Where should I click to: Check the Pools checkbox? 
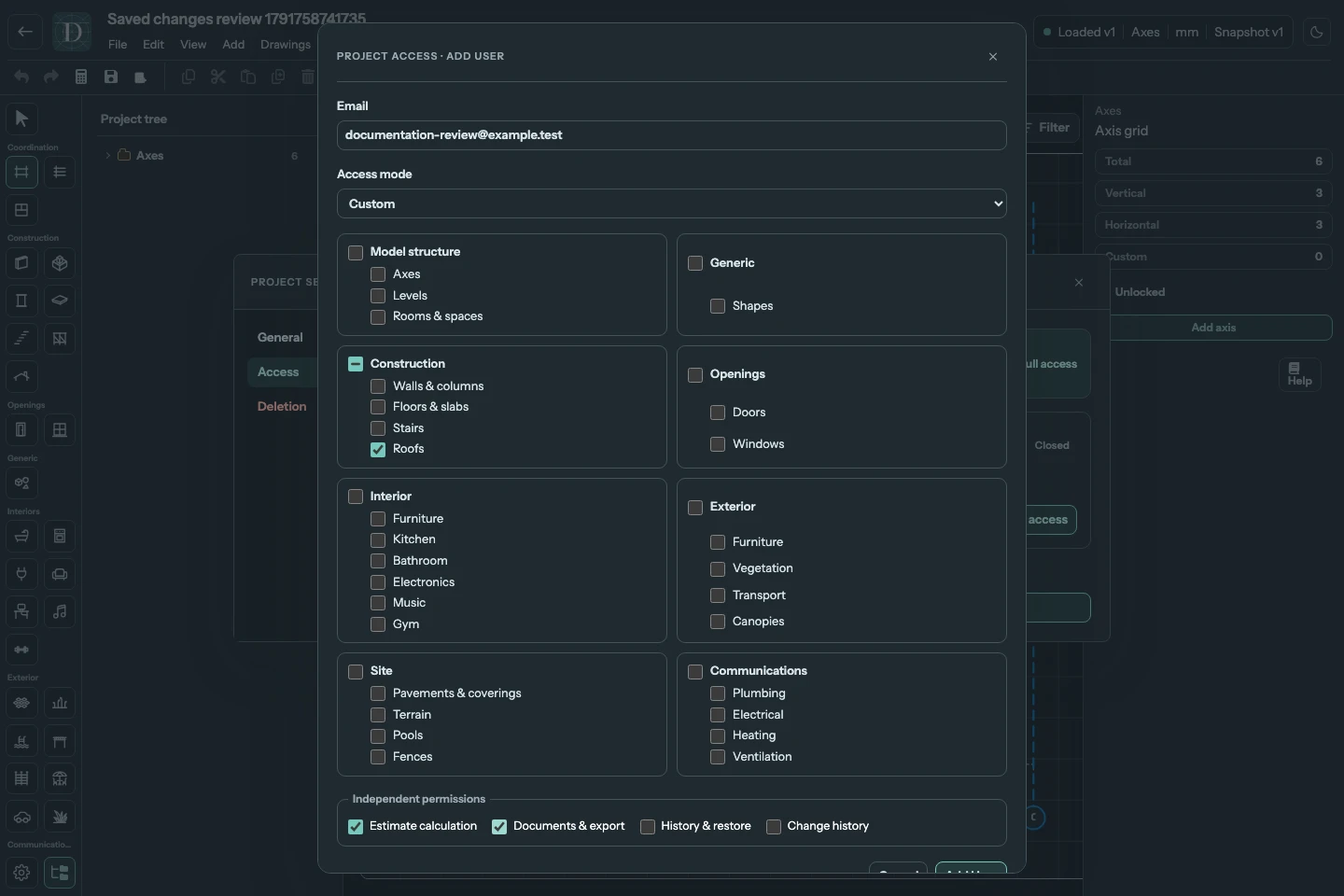[x=378, y=735]
